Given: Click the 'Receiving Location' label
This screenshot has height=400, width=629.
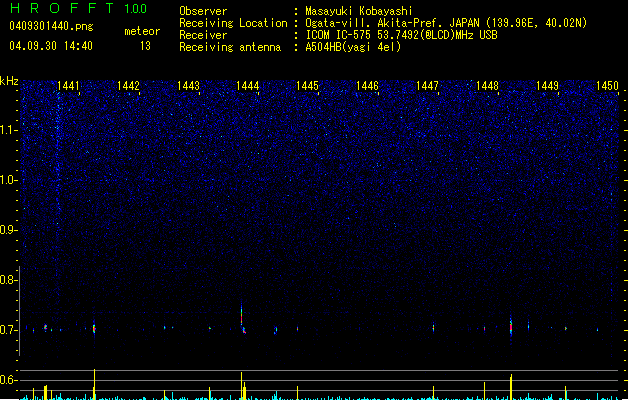Looking at the screenshot, I should [x=233, y=23].
